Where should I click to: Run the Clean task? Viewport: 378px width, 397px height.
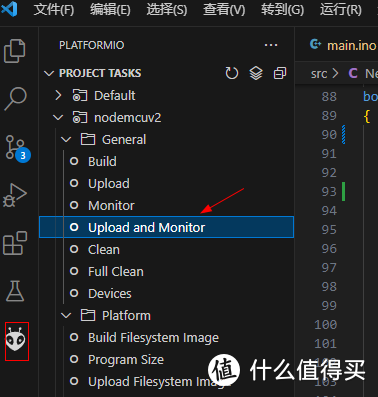[167, 249]
